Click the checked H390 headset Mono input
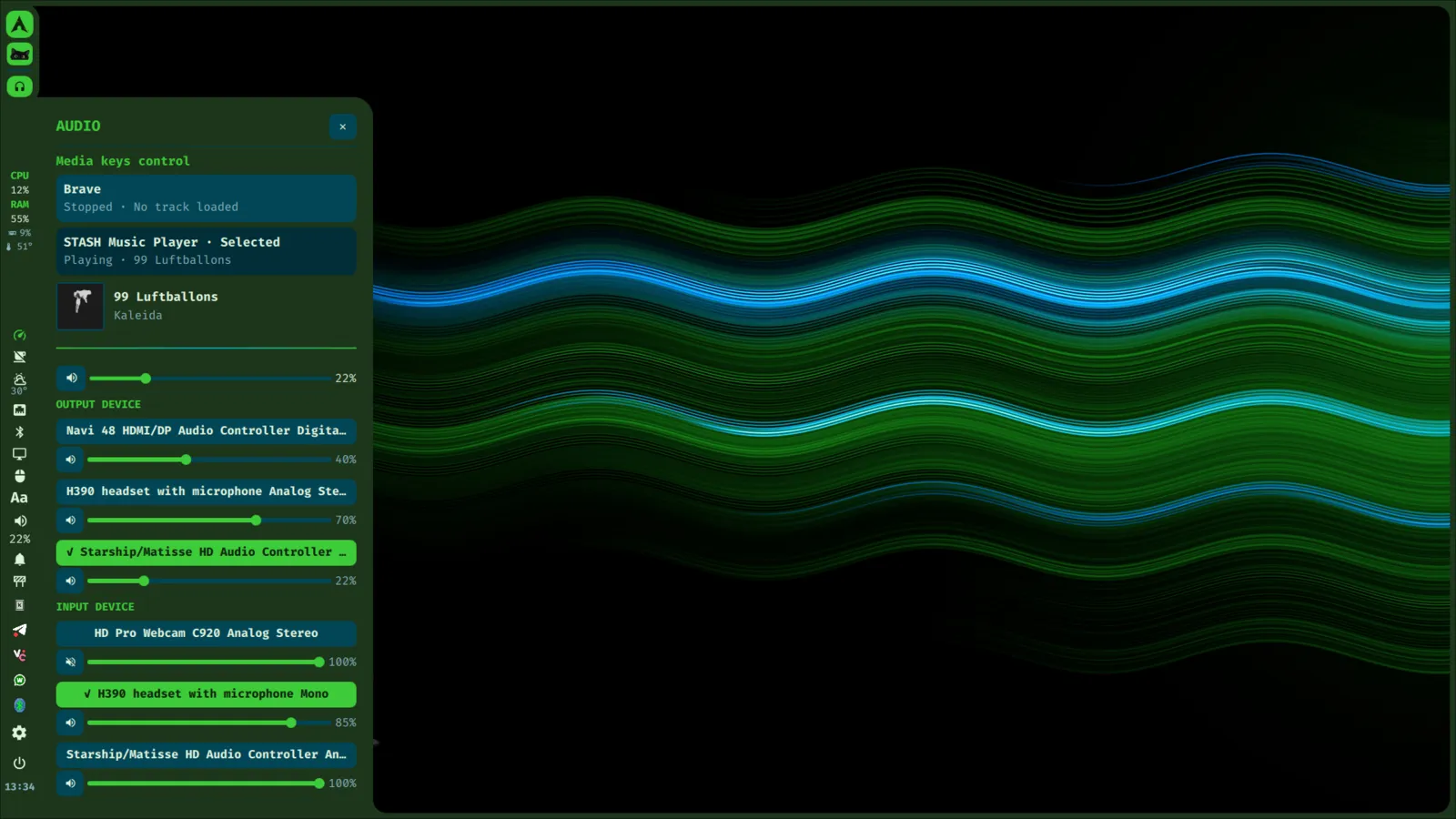This screenshot has width=1456, height=819. (206, 694)
